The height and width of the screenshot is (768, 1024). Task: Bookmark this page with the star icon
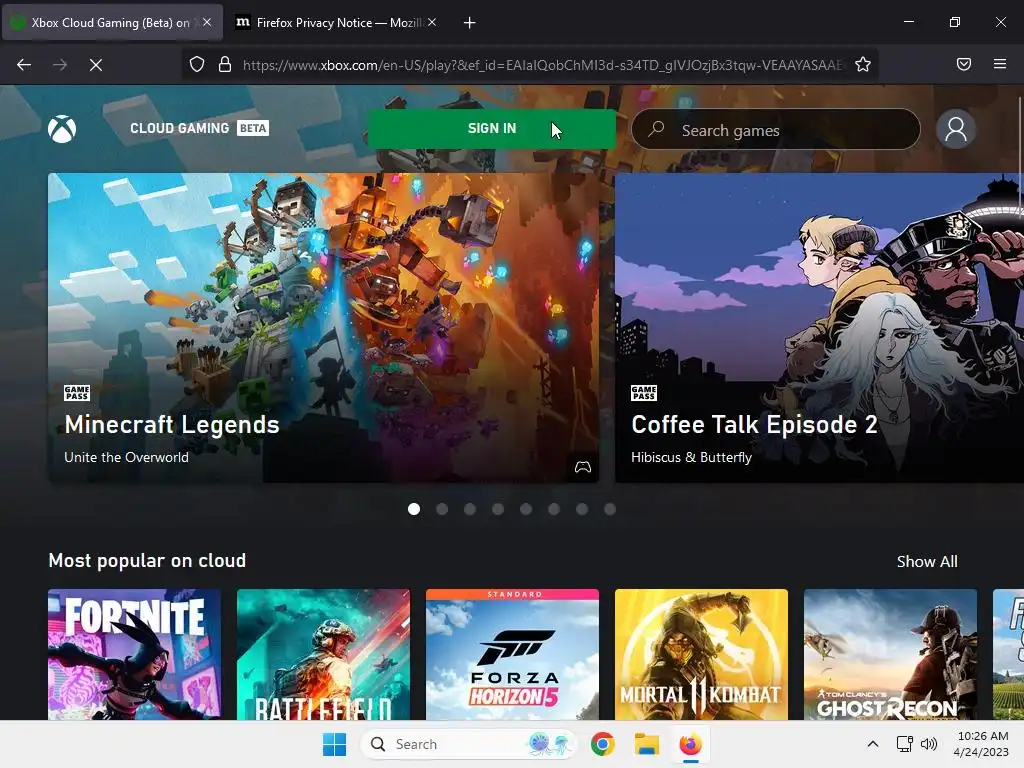(x=863, y=64)
